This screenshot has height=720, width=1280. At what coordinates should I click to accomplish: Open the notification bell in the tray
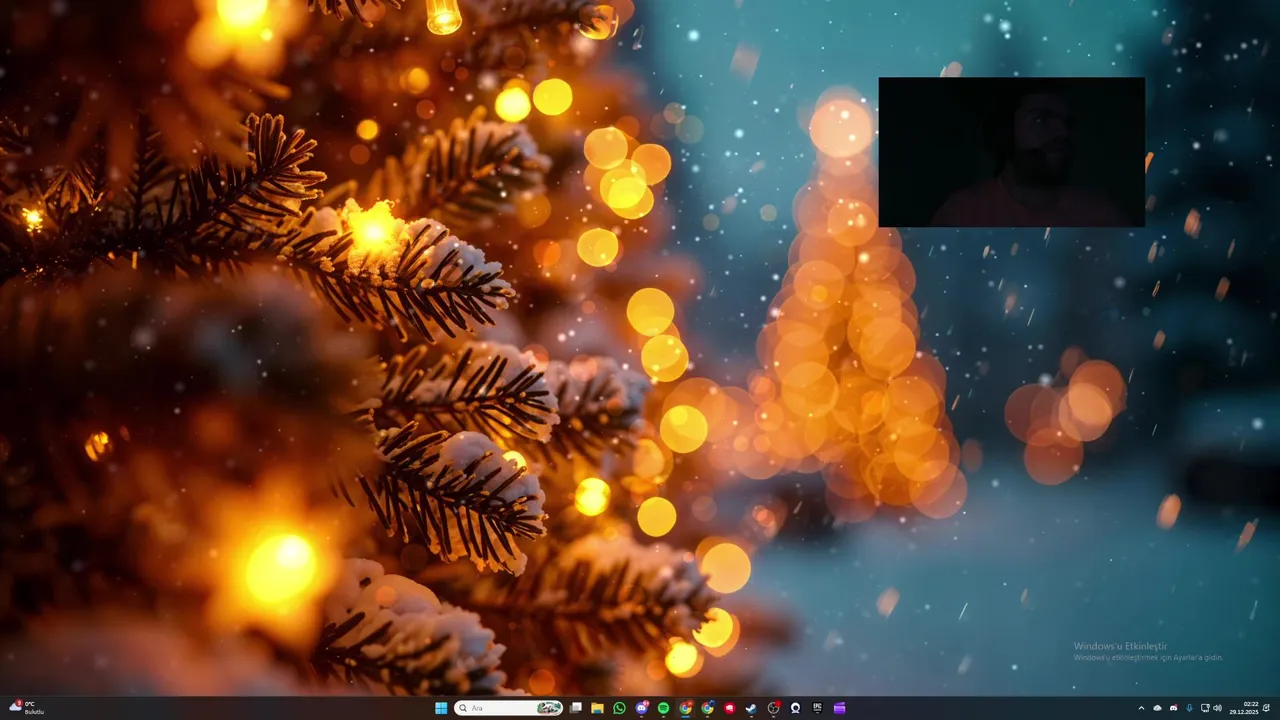pyautogui.click(x=1266, y=708)
